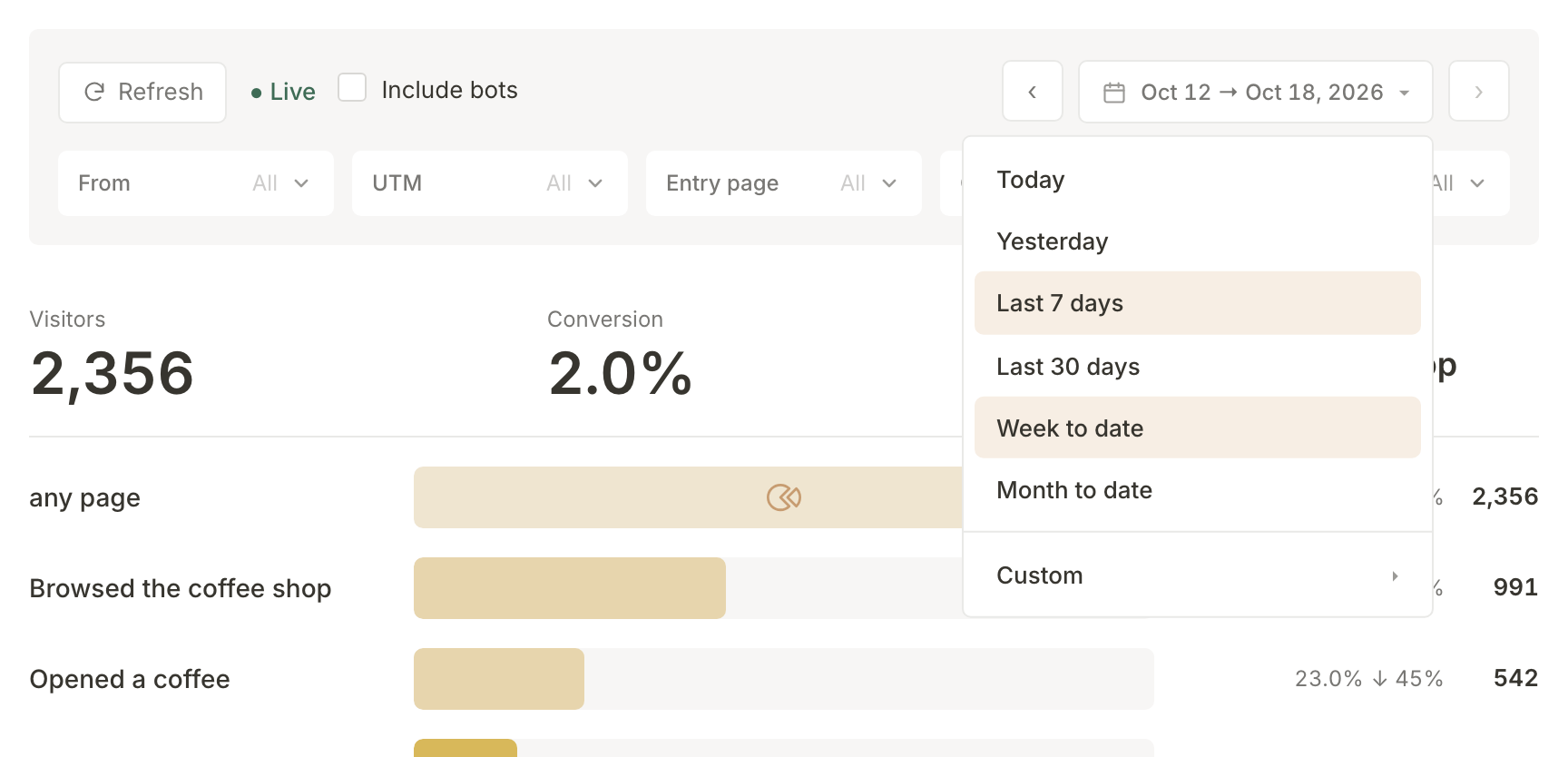Click the Live status indicator
Image resolution: width=1568 pixels, height=757 pixels.
pyautogui.click(x=283, y=92)
